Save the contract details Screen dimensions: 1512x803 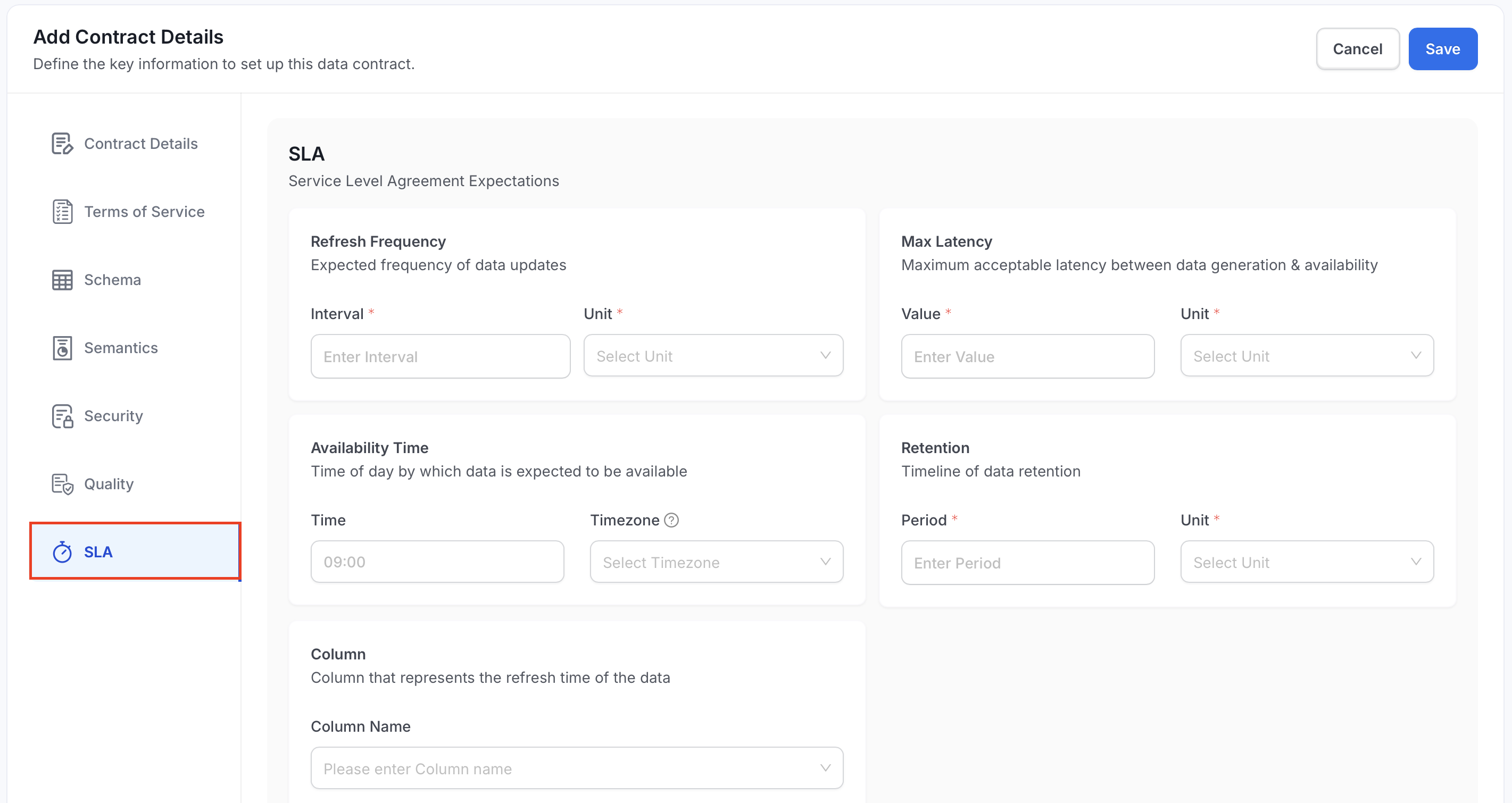[1443, 49]
